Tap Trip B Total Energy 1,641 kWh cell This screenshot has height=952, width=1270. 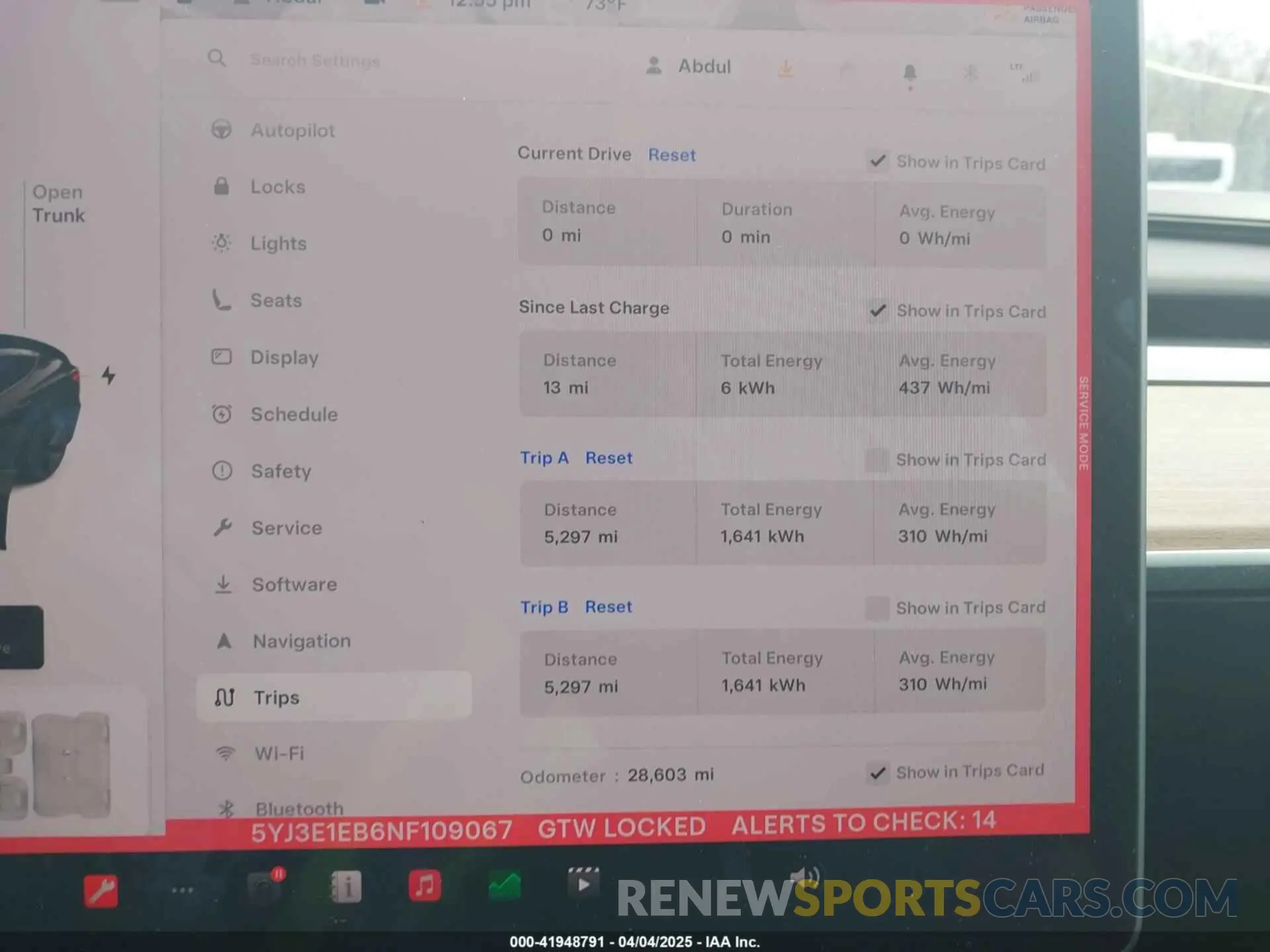coord(786,671)
